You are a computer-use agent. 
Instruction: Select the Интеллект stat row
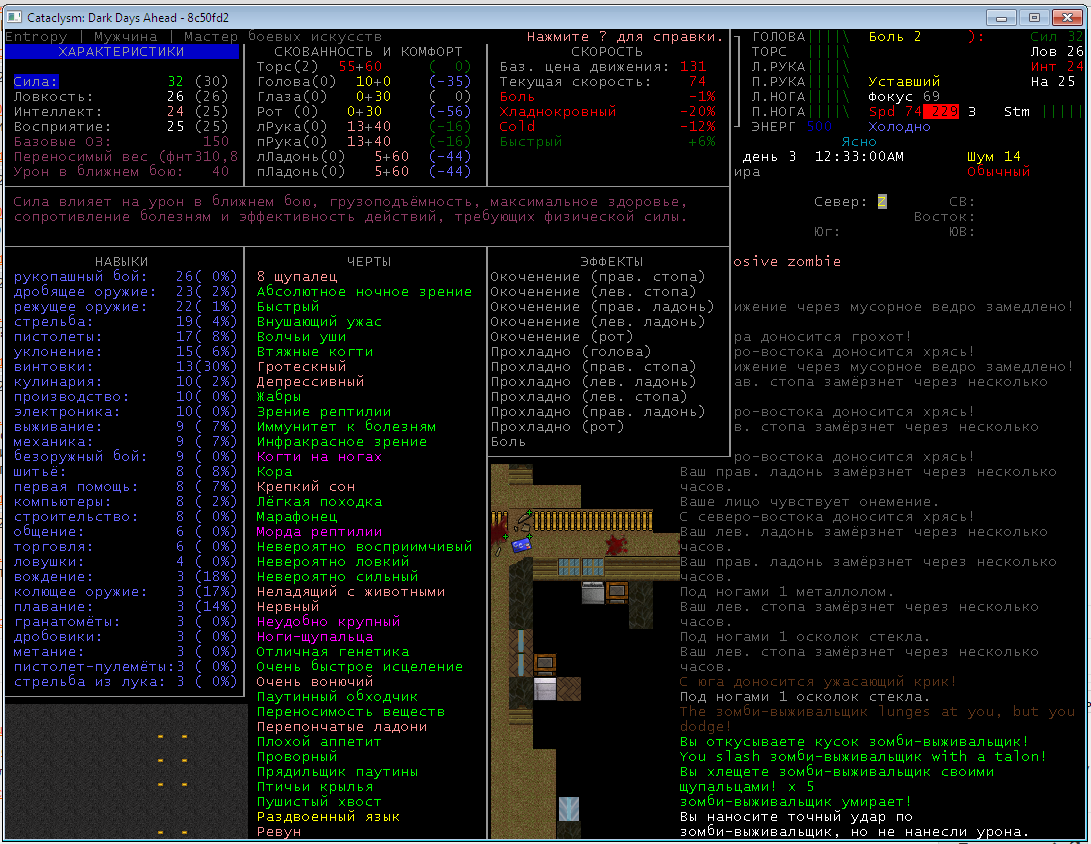(121, 111)
